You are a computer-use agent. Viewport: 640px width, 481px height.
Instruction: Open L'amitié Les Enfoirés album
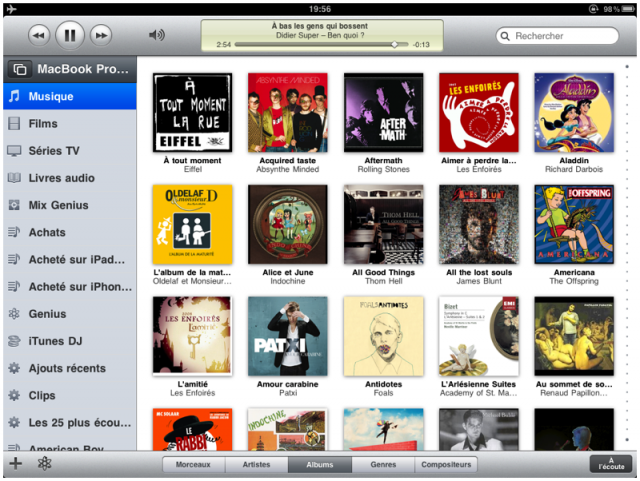tap(192, 336)
